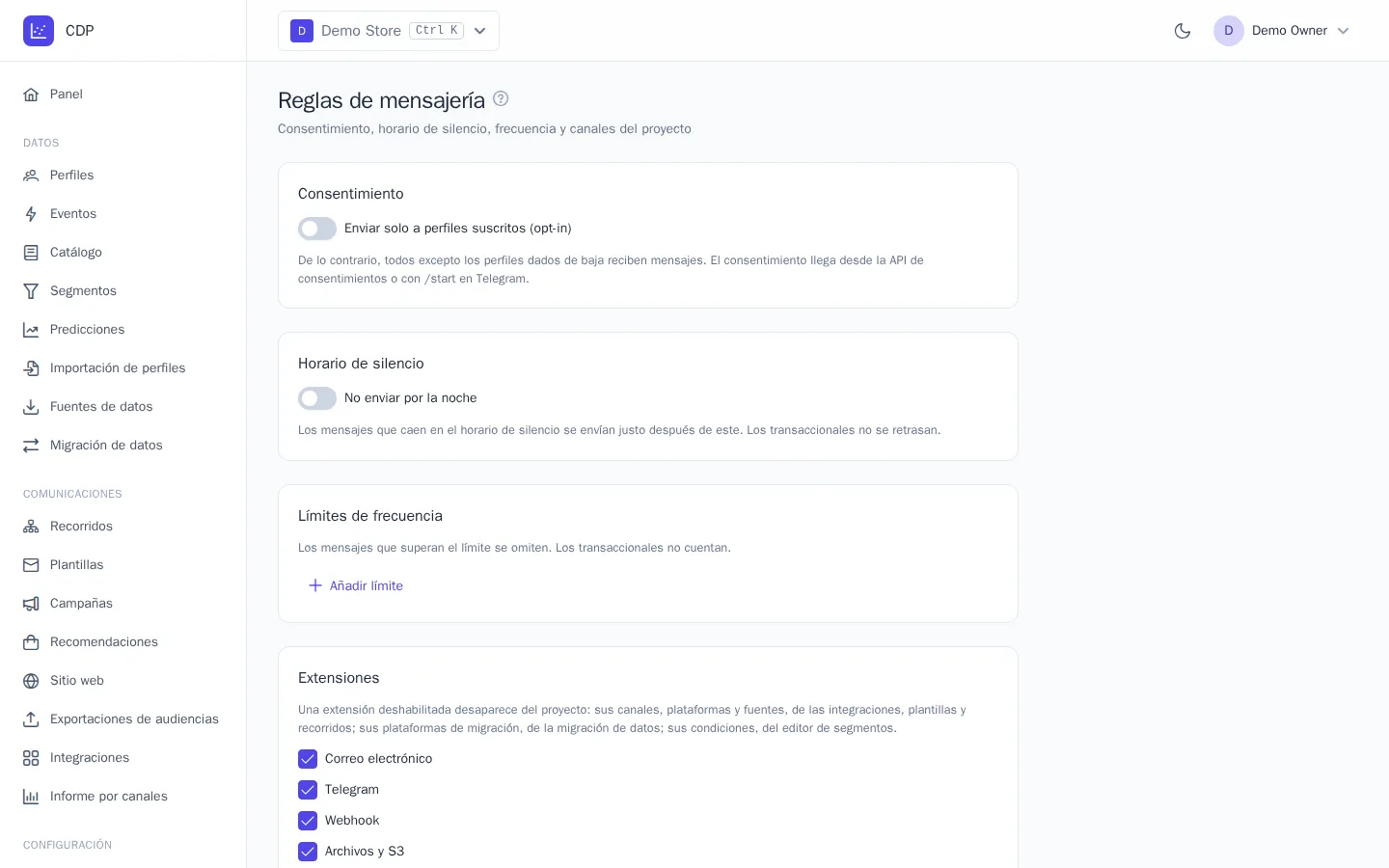Click the Plantillas envelope icon

pyautogui.click(x=31, y=565)
